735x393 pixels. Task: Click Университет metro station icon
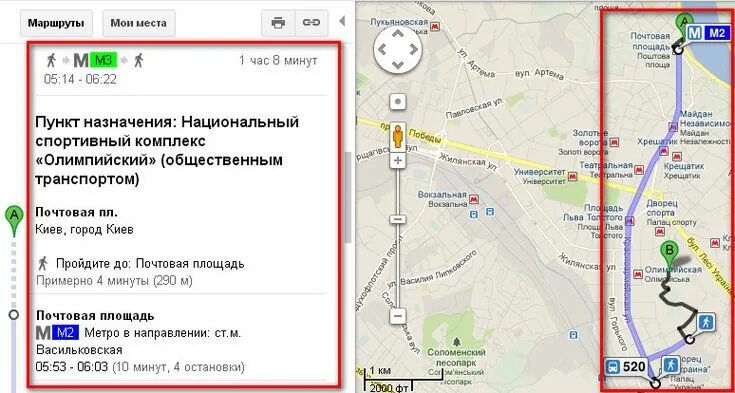pos(572,176)
